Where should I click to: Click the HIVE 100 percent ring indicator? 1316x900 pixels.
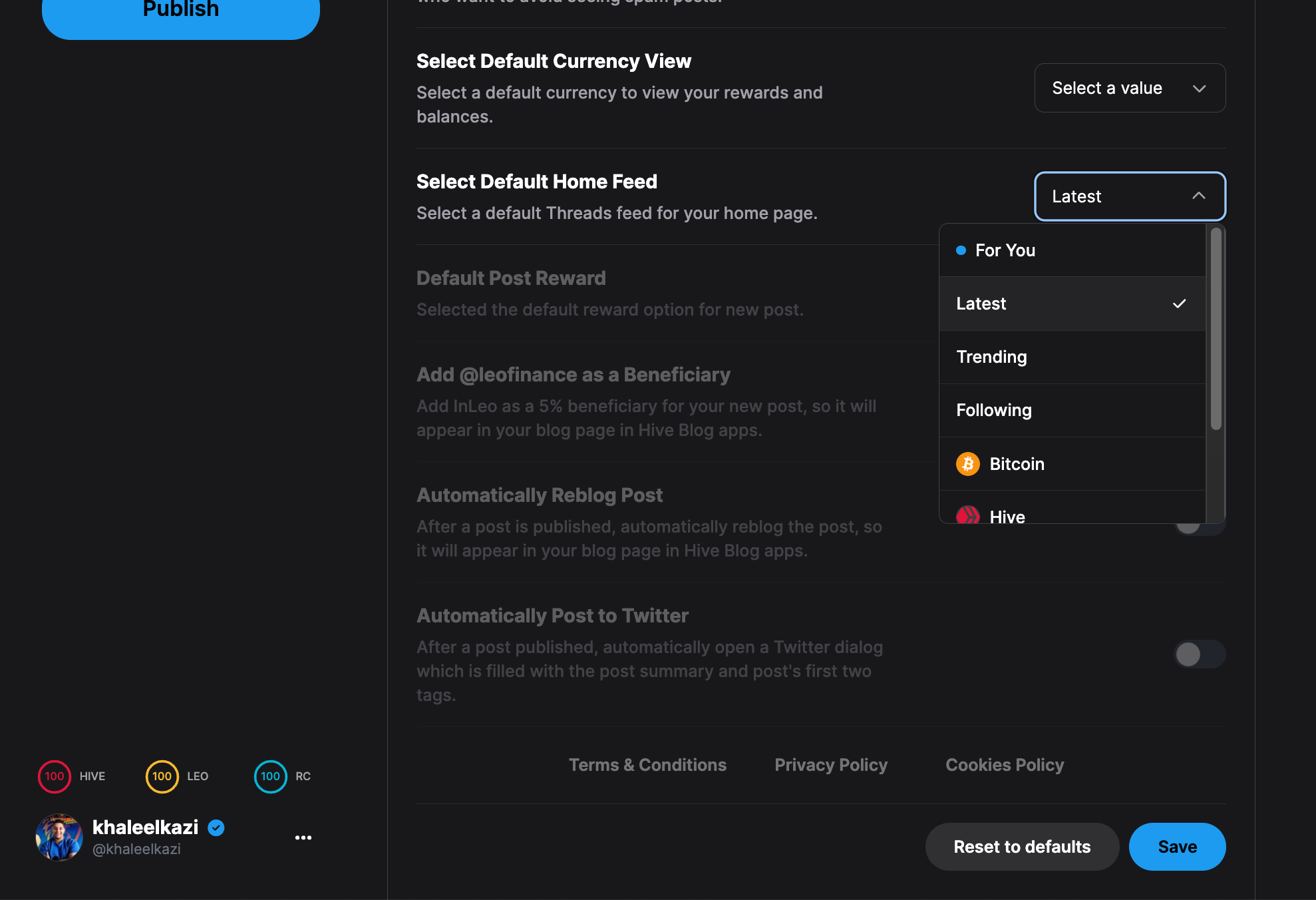click(x=55, y=776)
